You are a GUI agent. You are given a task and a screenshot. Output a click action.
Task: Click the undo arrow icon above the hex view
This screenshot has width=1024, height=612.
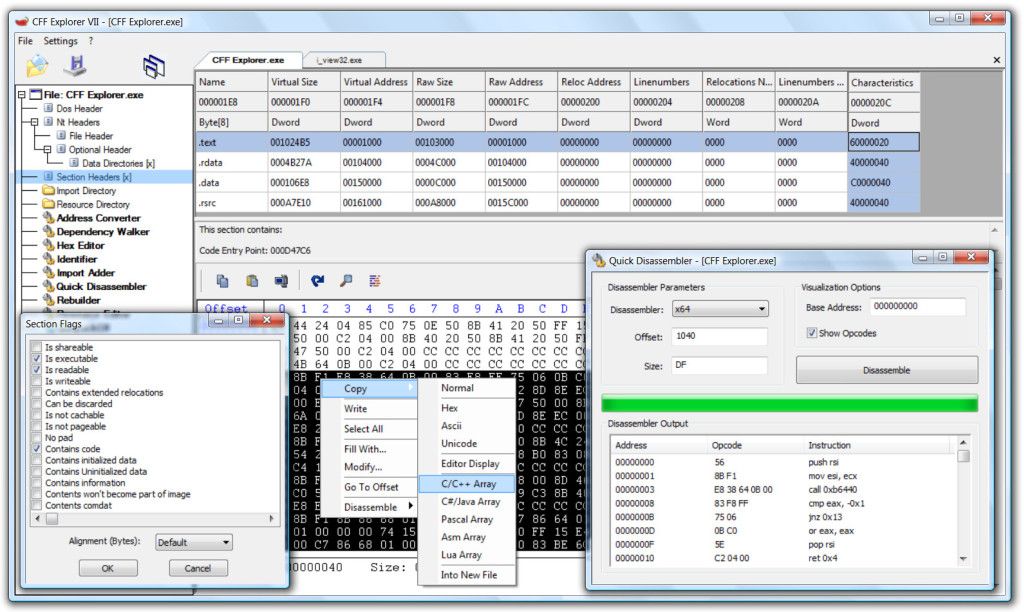coord(317,281)
